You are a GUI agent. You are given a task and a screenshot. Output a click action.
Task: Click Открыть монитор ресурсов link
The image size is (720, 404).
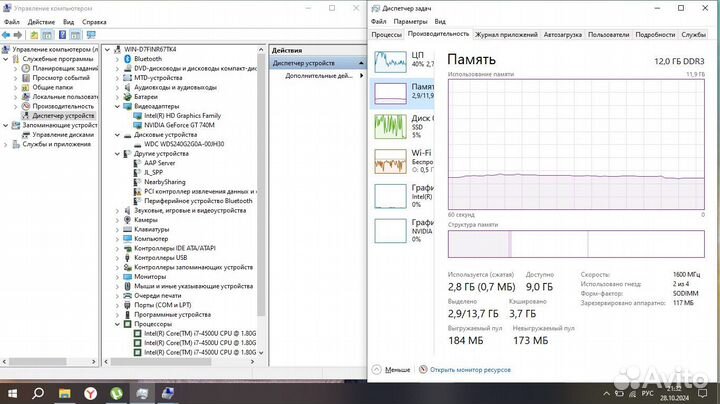470,370
